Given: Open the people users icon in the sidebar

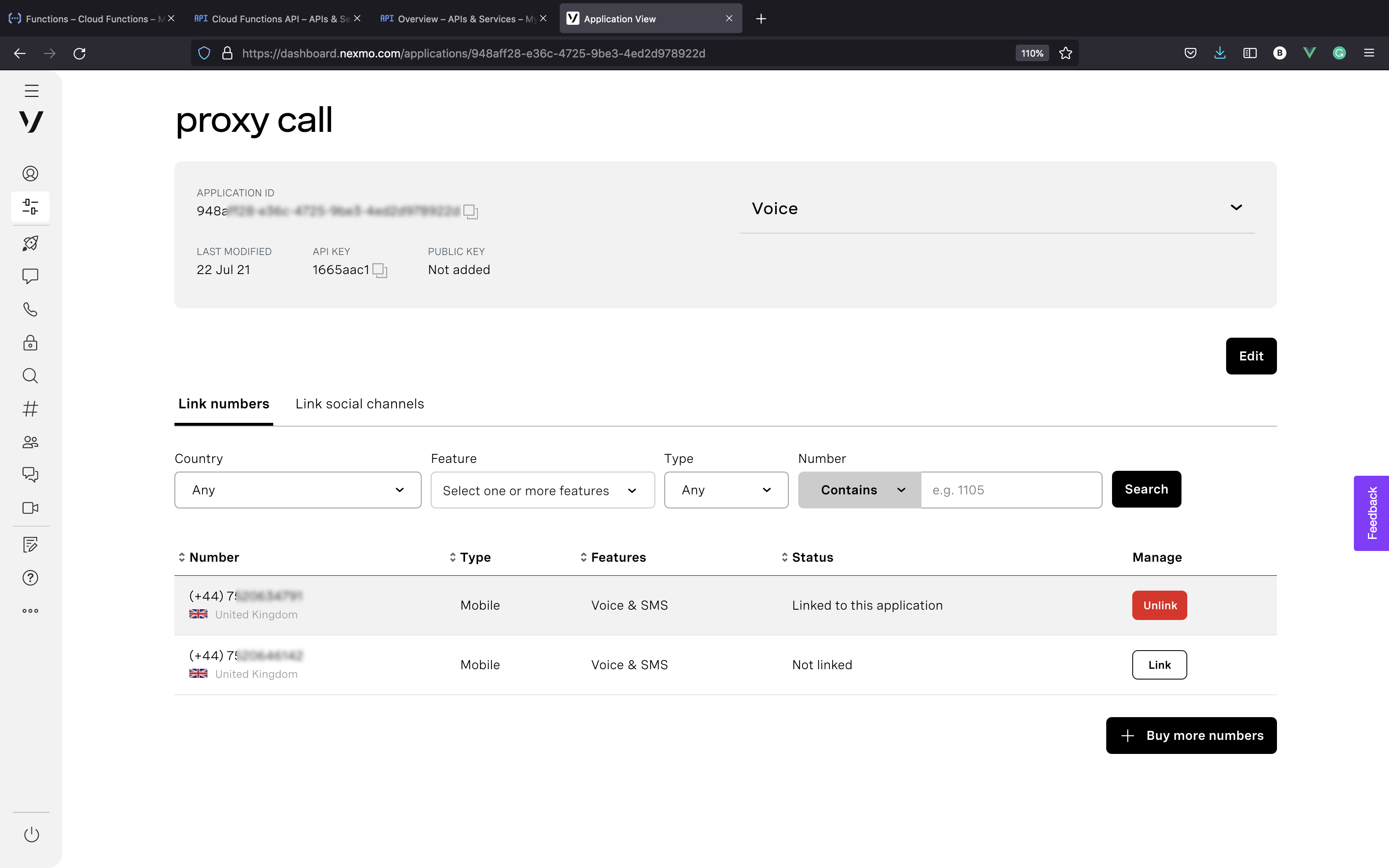Looking at the screenshot, I should click(31, 442).
